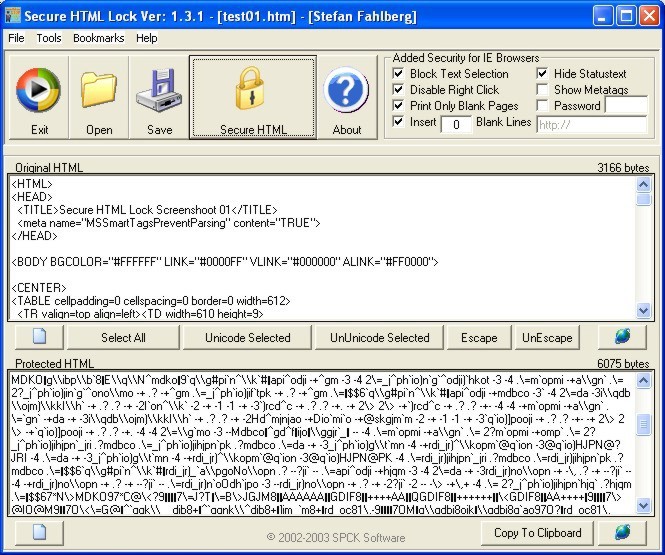Open the Help menu
The width and height of the screenshot is (665, 555).
[x=147, y=38]
